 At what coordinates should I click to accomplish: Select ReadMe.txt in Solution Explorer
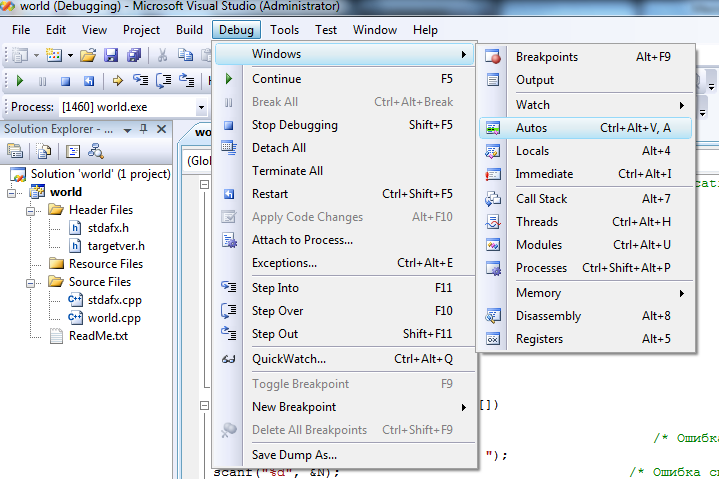point(98,336)
